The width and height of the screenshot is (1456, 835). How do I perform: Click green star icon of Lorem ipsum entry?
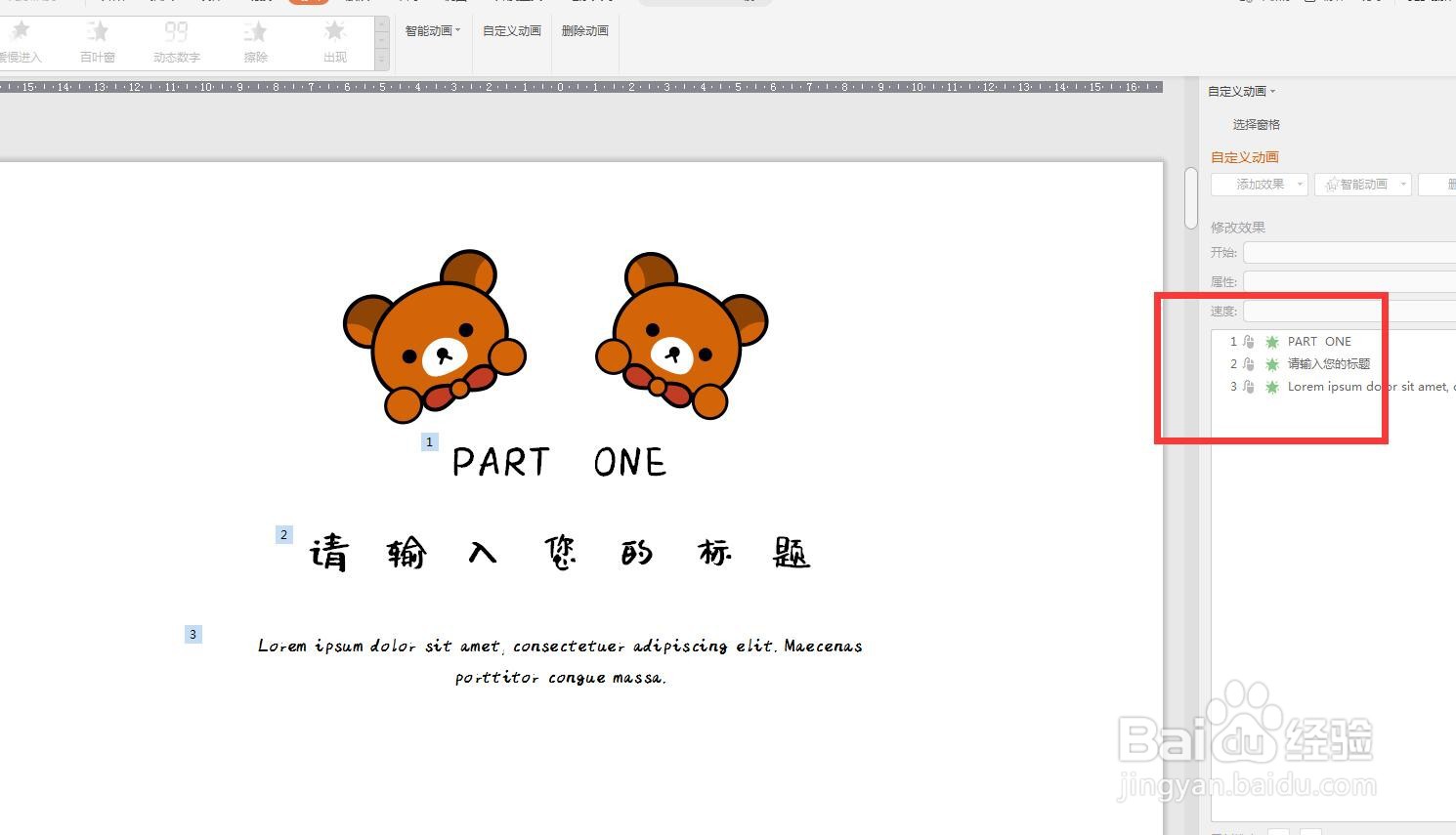(x=1272, y=387)
